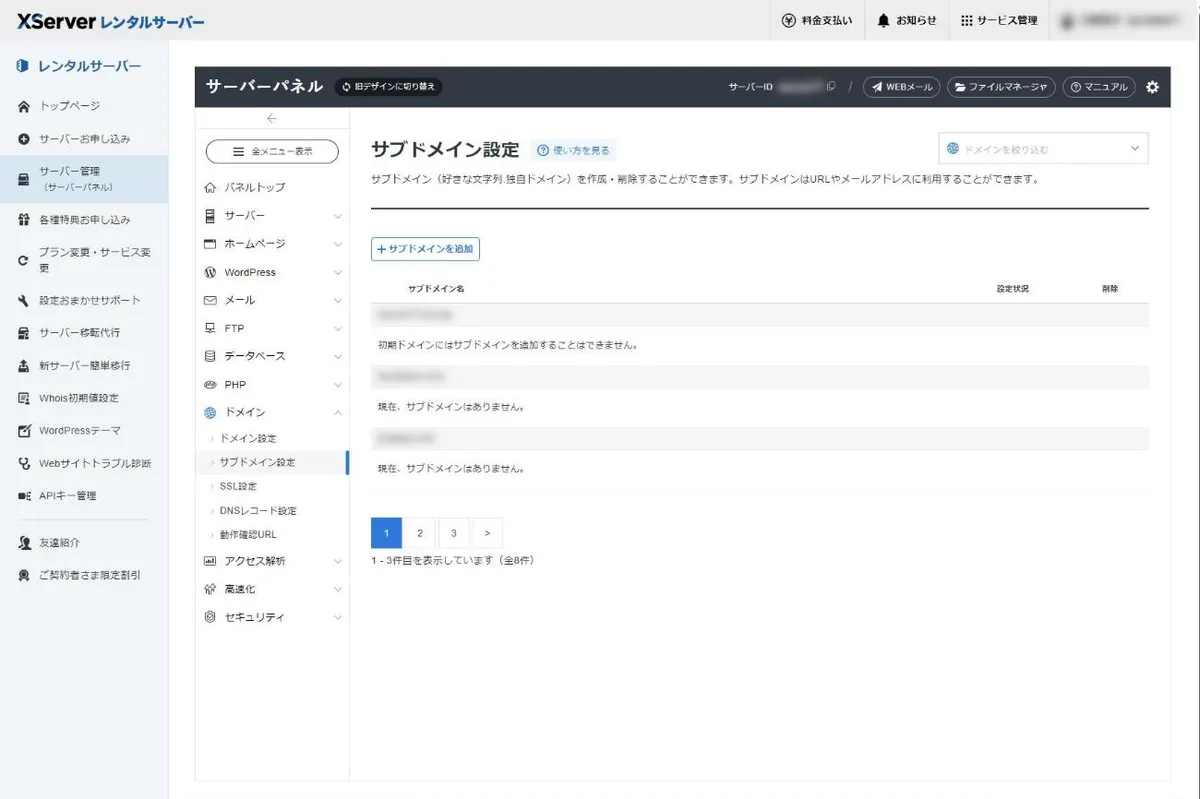This screenshot has width=1200, height=799.
Task: Click the shield icon beside セキュリティ
Action: pos(210,617)
